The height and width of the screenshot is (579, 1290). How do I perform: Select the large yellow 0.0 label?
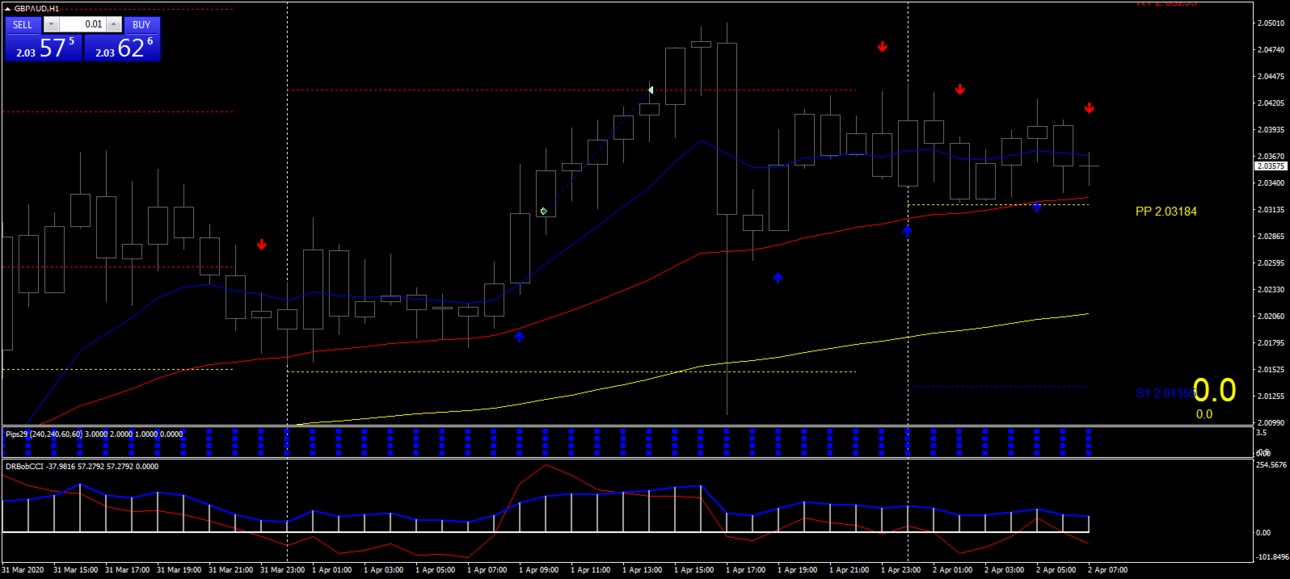[x=1215, y=390]
